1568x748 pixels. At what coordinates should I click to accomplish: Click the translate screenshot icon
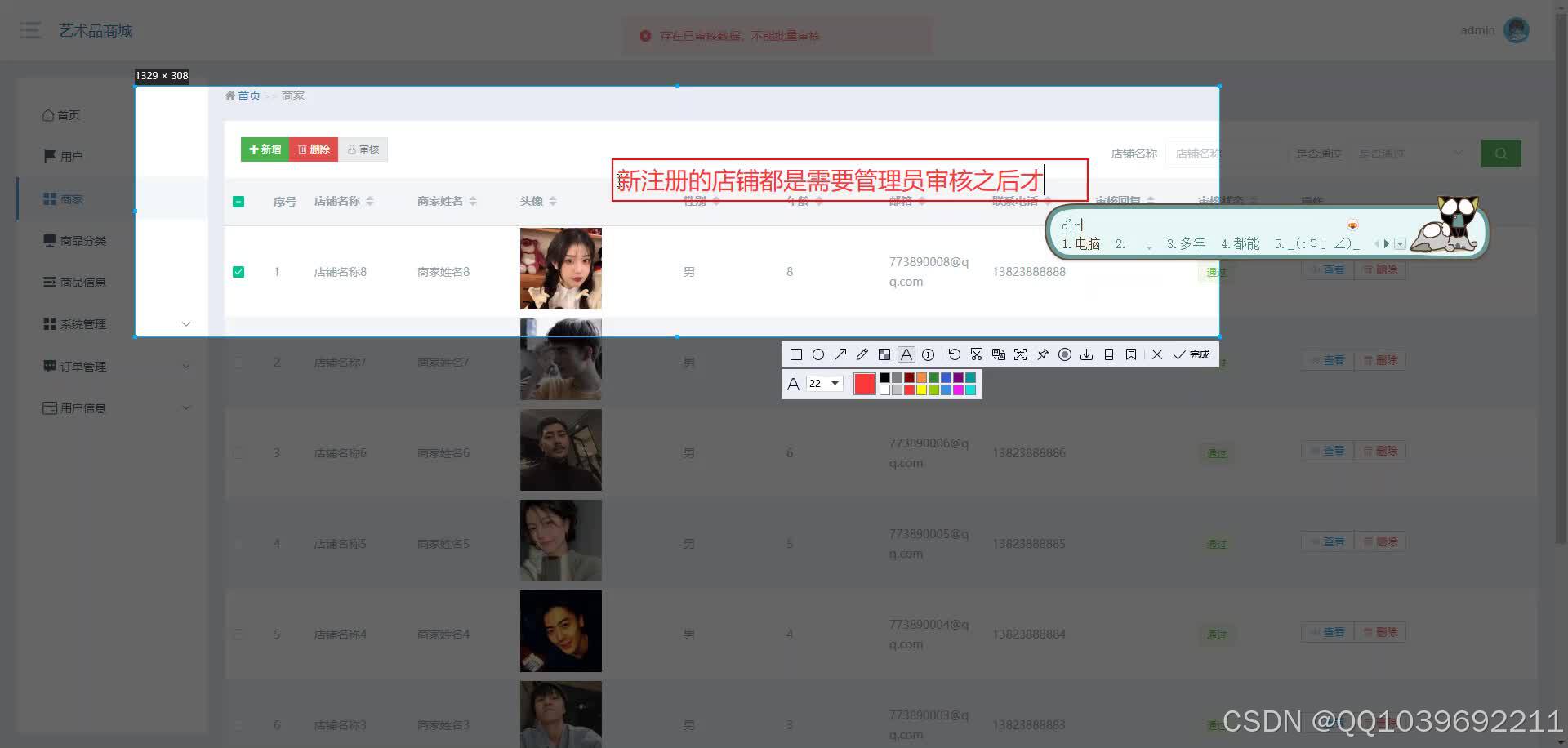tap(999, 354)
